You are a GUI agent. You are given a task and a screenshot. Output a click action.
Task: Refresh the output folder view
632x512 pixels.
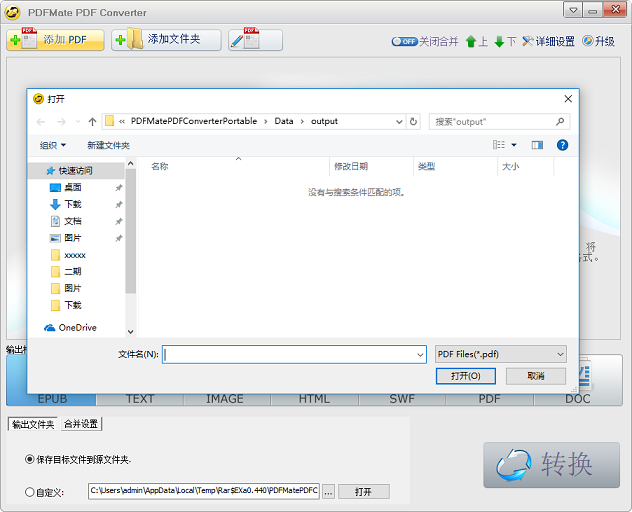click(x=413, y=121)
